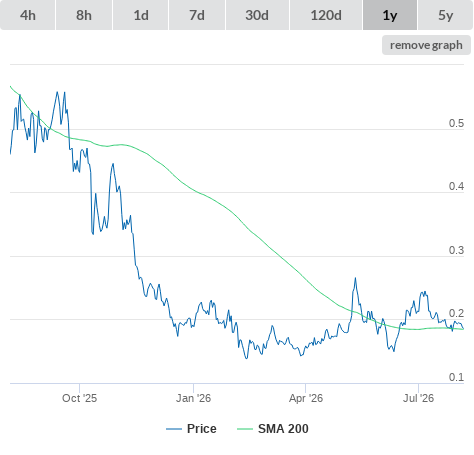Switch to the 5y timeframe
This screenshot has width=474, height=455.
coord(446,15)
